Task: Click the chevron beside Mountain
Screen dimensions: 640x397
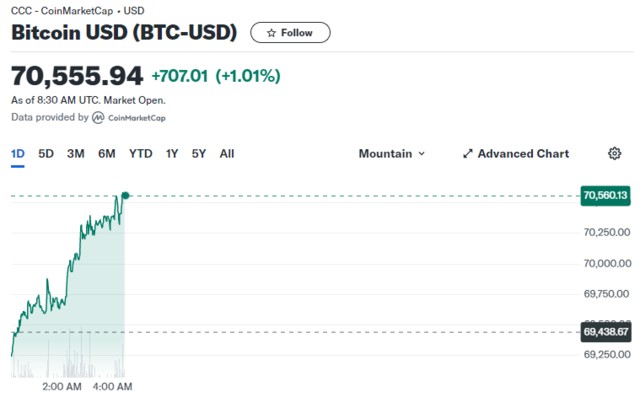Action: click(x=422, y=154)
